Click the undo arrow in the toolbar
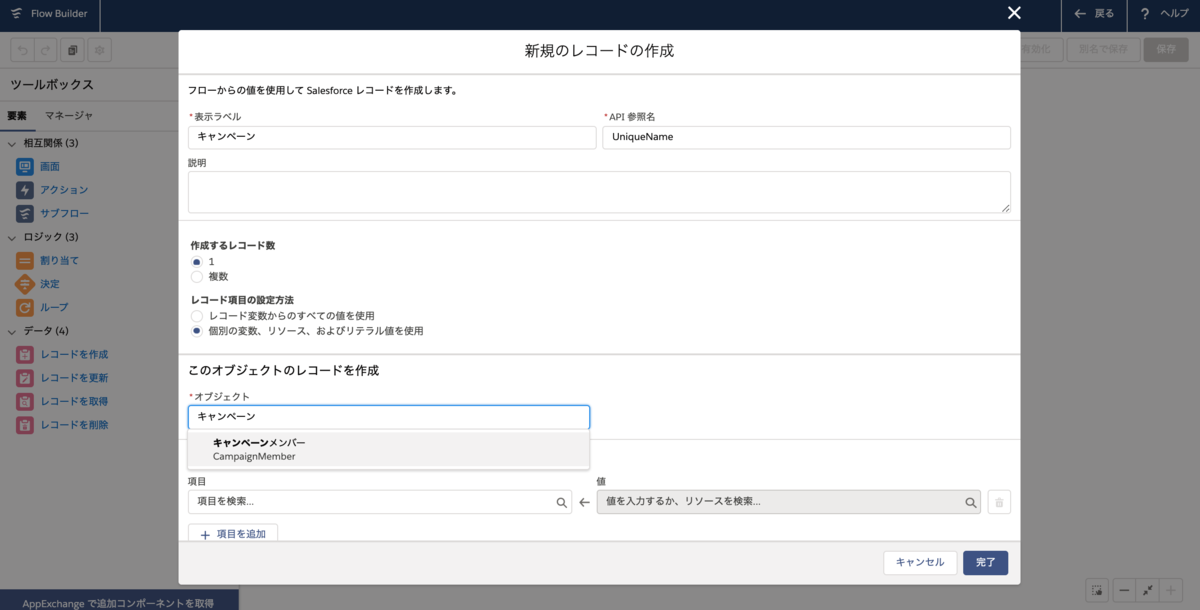 (20, 48)
